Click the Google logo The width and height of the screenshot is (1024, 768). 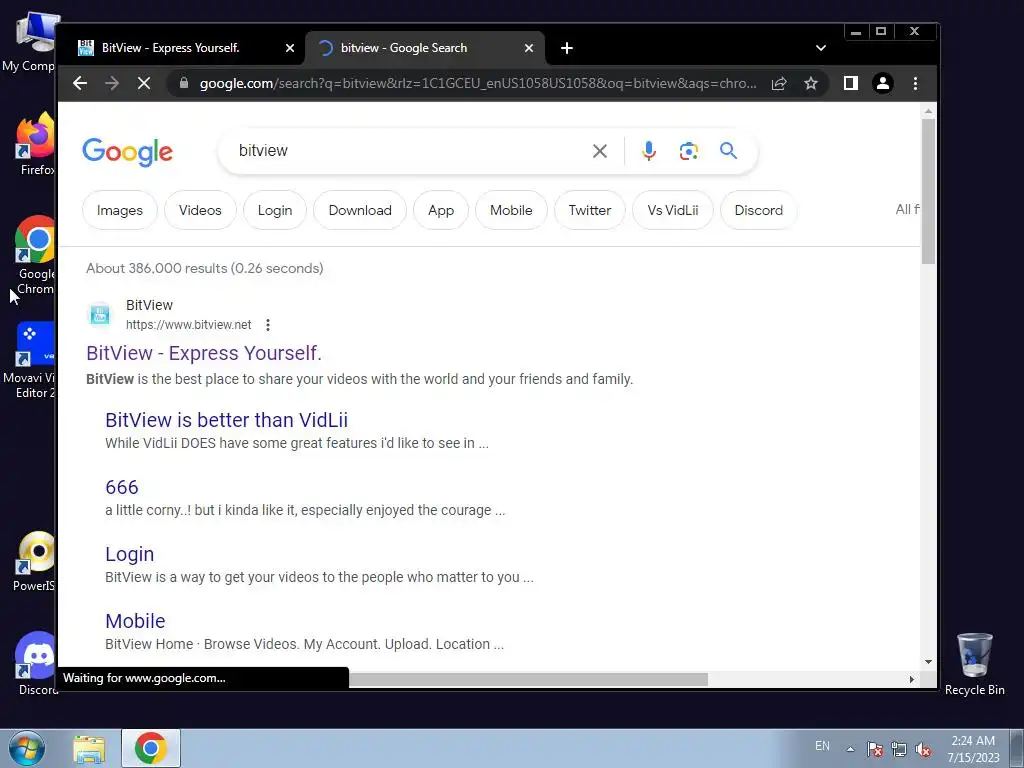point(127,152)
